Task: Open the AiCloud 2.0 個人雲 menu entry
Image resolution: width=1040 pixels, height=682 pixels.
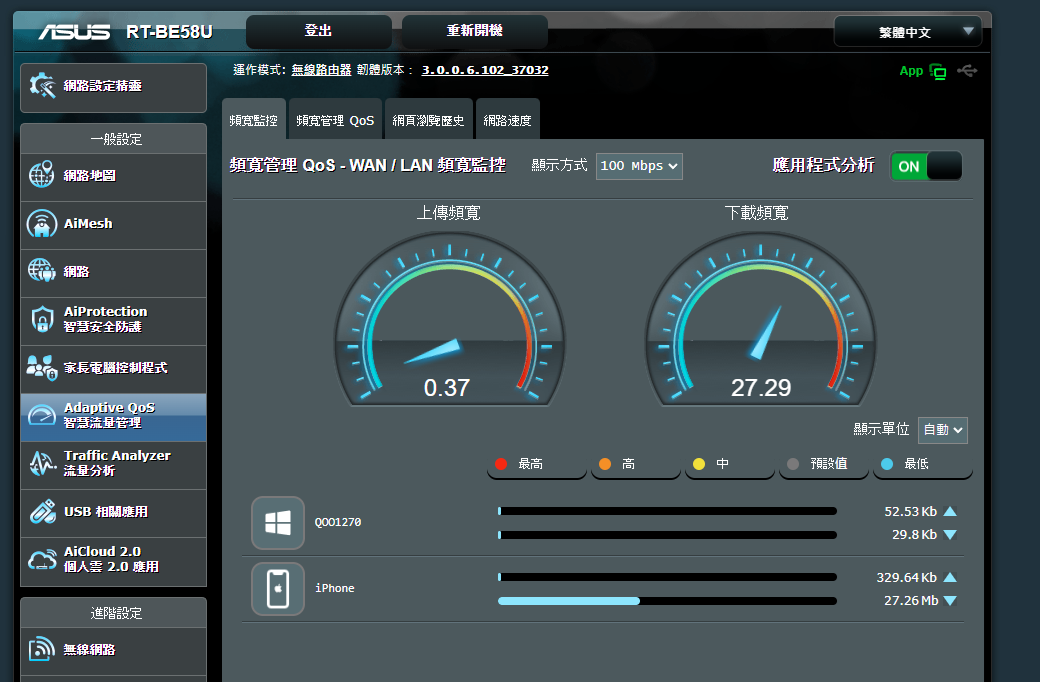Action: point(113,561)
